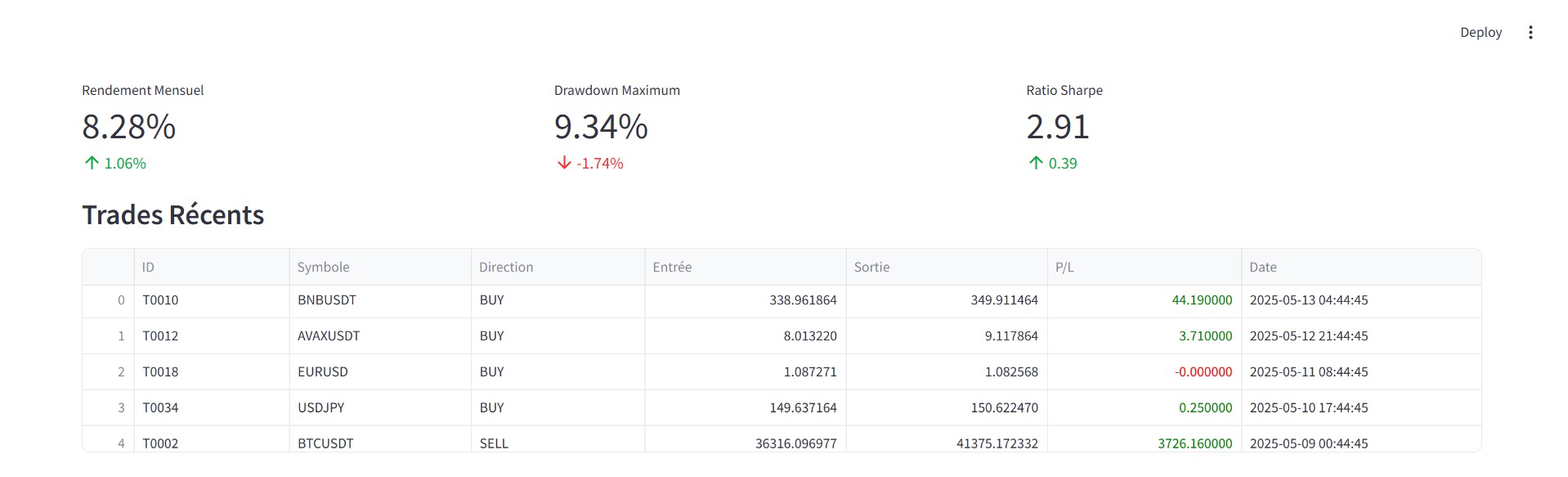The width and height of the screenshot is (1568, 477).
Task: Click the red down arrow beside -1.74%
Action: 564,163
